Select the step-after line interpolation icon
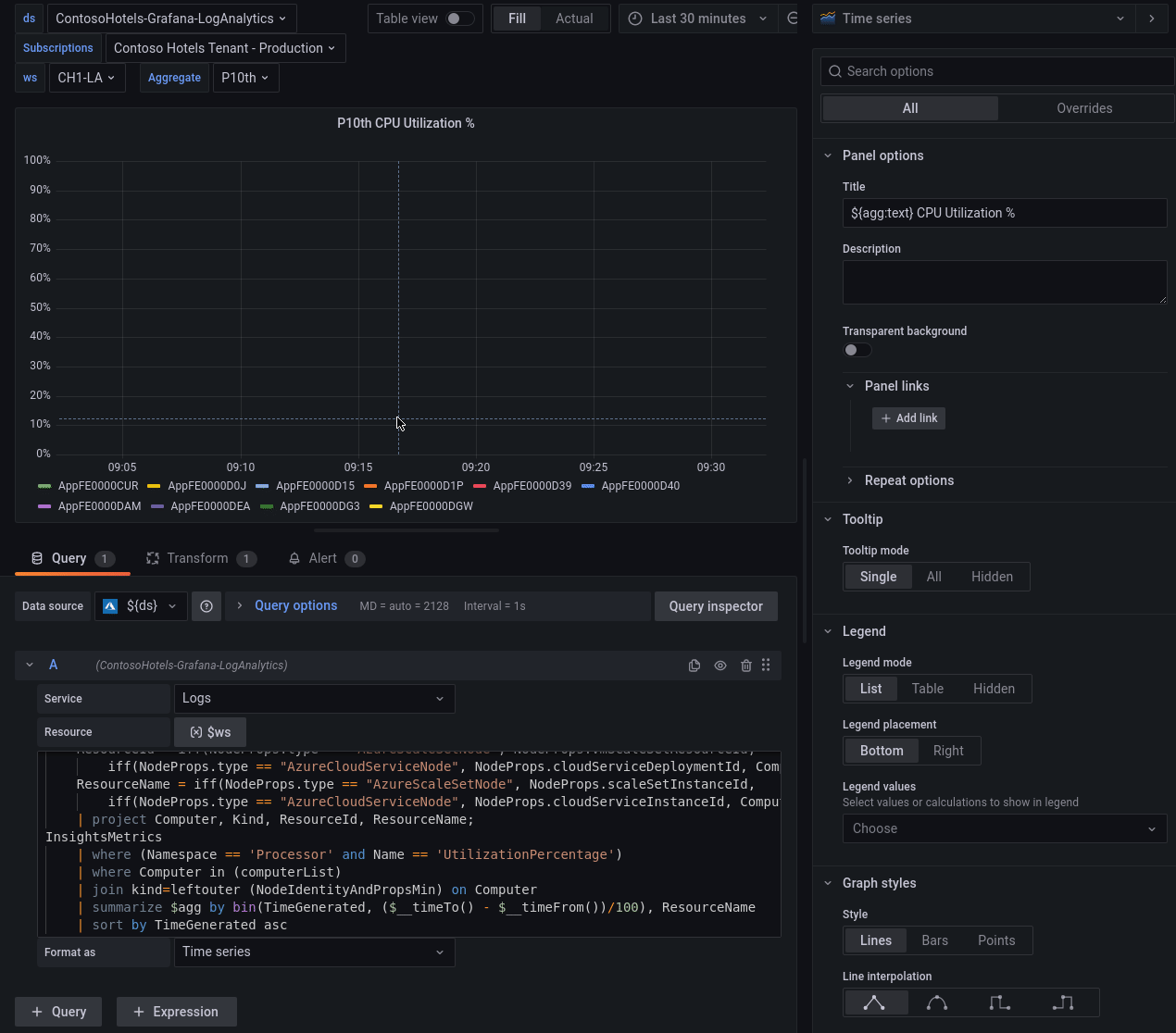This screenshot has height=1033, width=1176. 1061,1002
